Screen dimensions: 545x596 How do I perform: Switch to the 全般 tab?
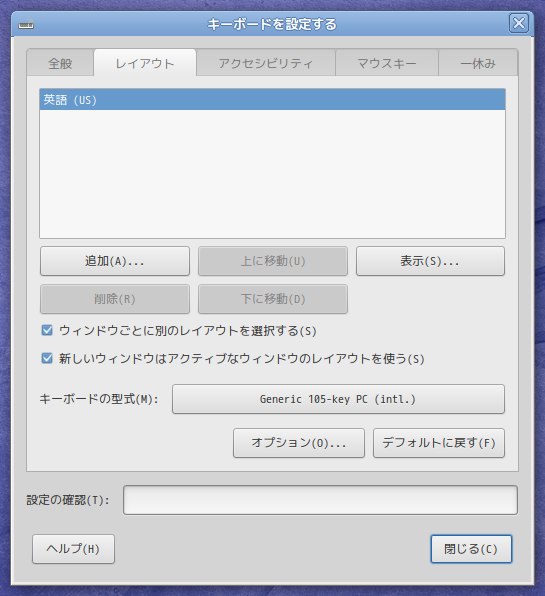[60, 63]
